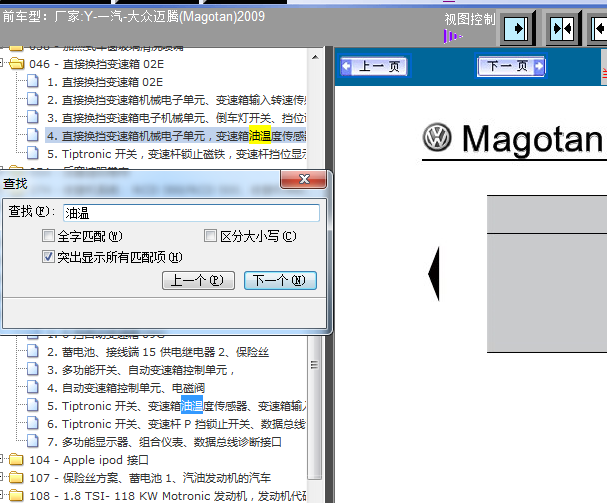This screenshot has height=503, width=607.
Task: Click the tree vertical scrollbar thumb
Action: [x=315, y=407]
